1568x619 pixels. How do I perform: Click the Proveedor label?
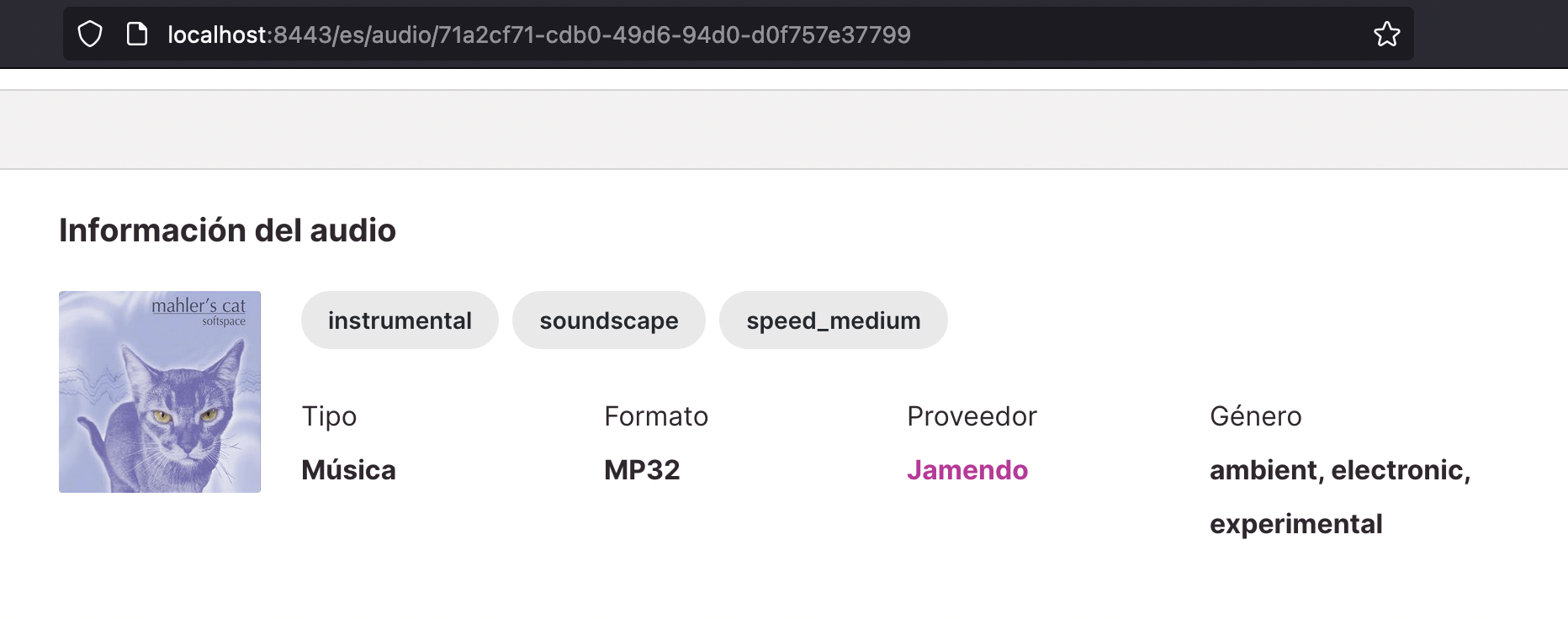(x=972, y=415)
